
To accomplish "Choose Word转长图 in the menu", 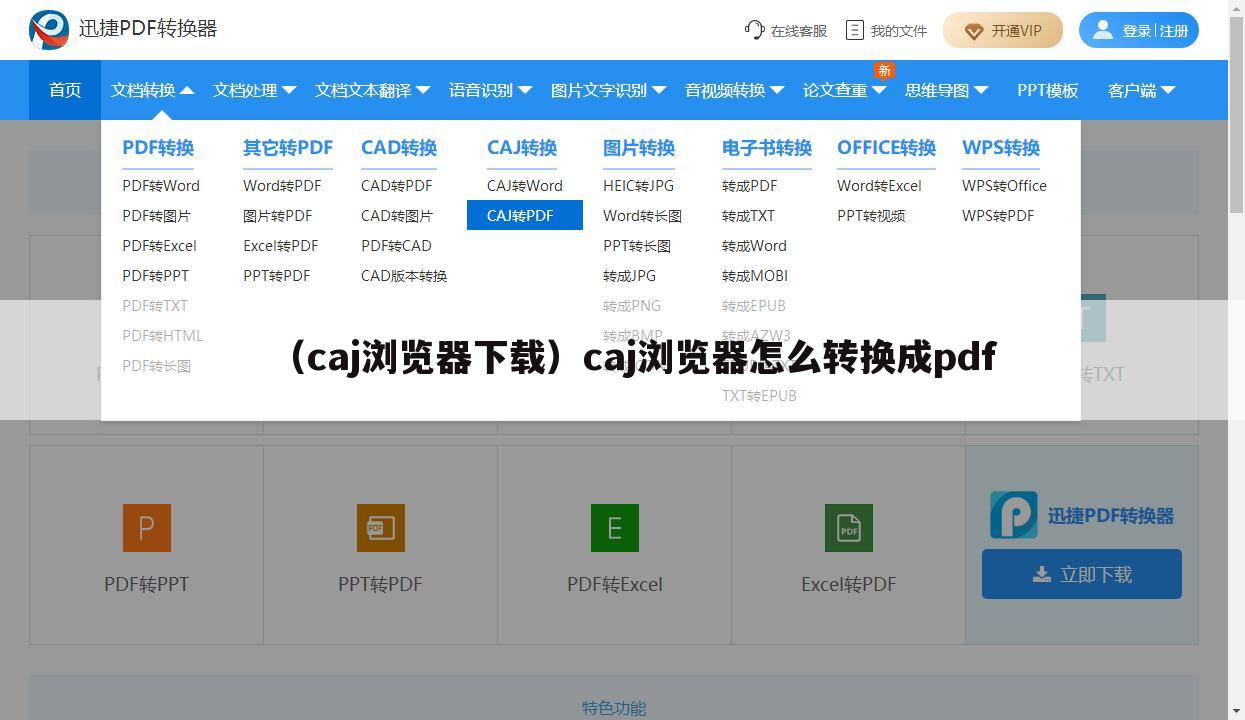I will [642, 215].
